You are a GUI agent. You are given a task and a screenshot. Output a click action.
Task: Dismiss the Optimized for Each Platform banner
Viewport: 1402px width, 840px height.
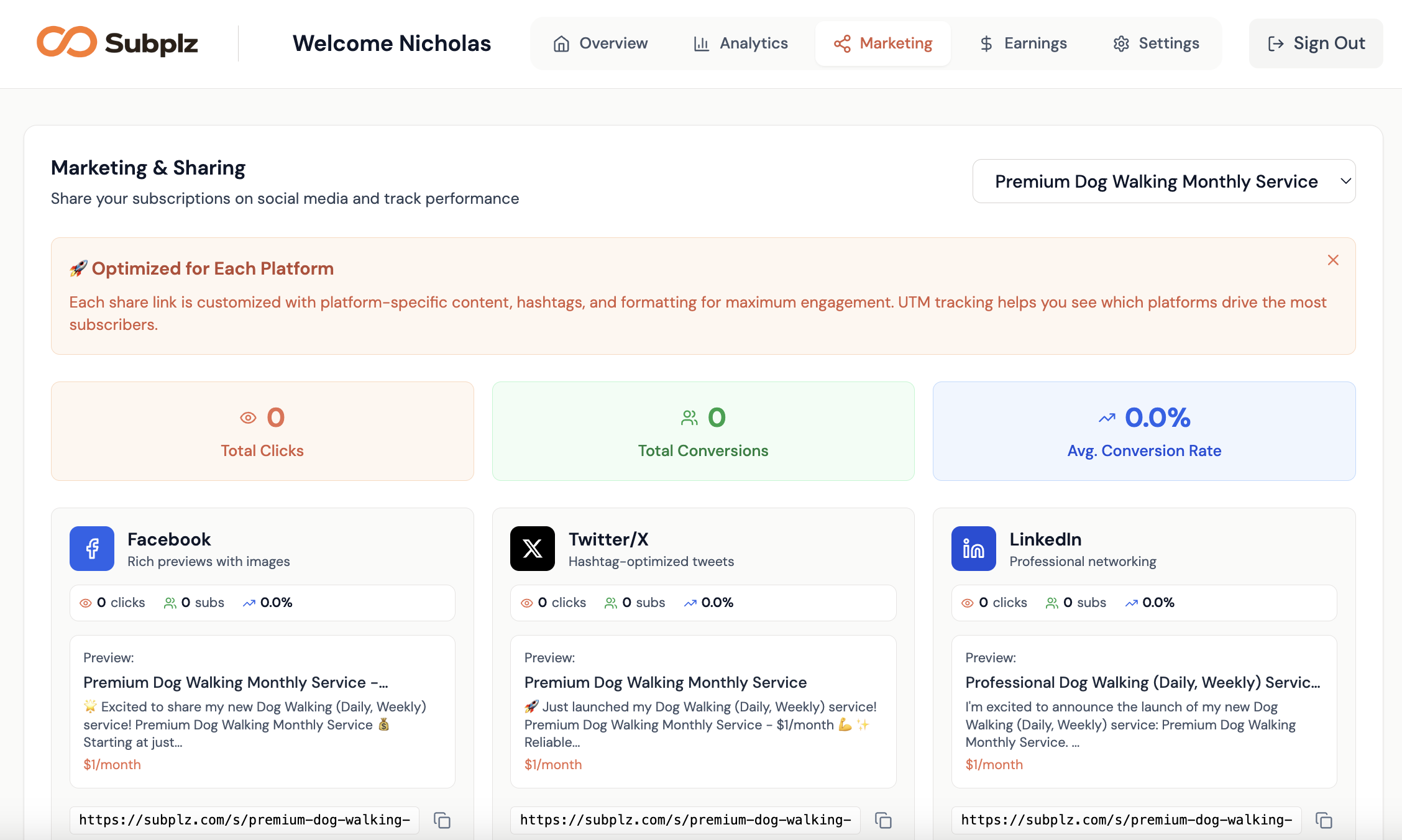click(x=1333, y=260)
